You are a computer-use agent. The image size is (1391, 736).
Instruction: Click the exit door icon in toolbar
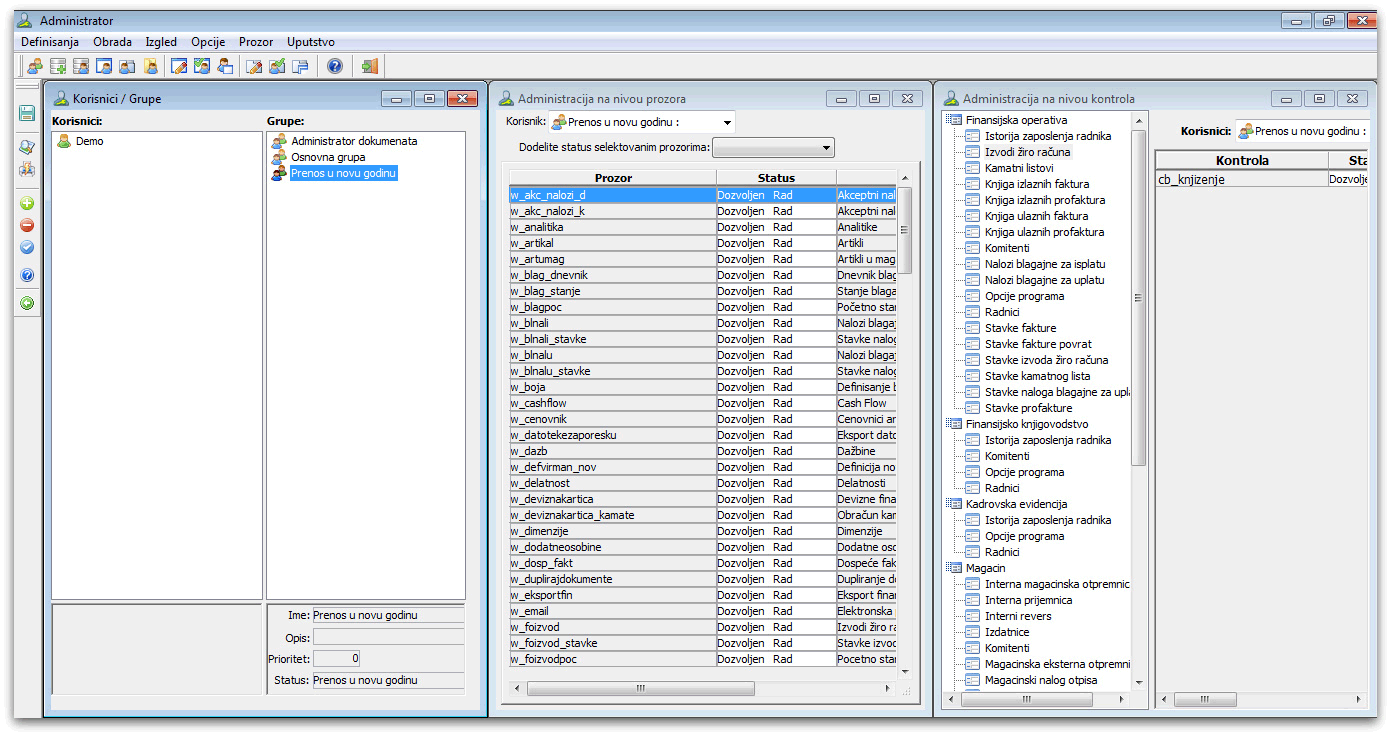point(370,66)
